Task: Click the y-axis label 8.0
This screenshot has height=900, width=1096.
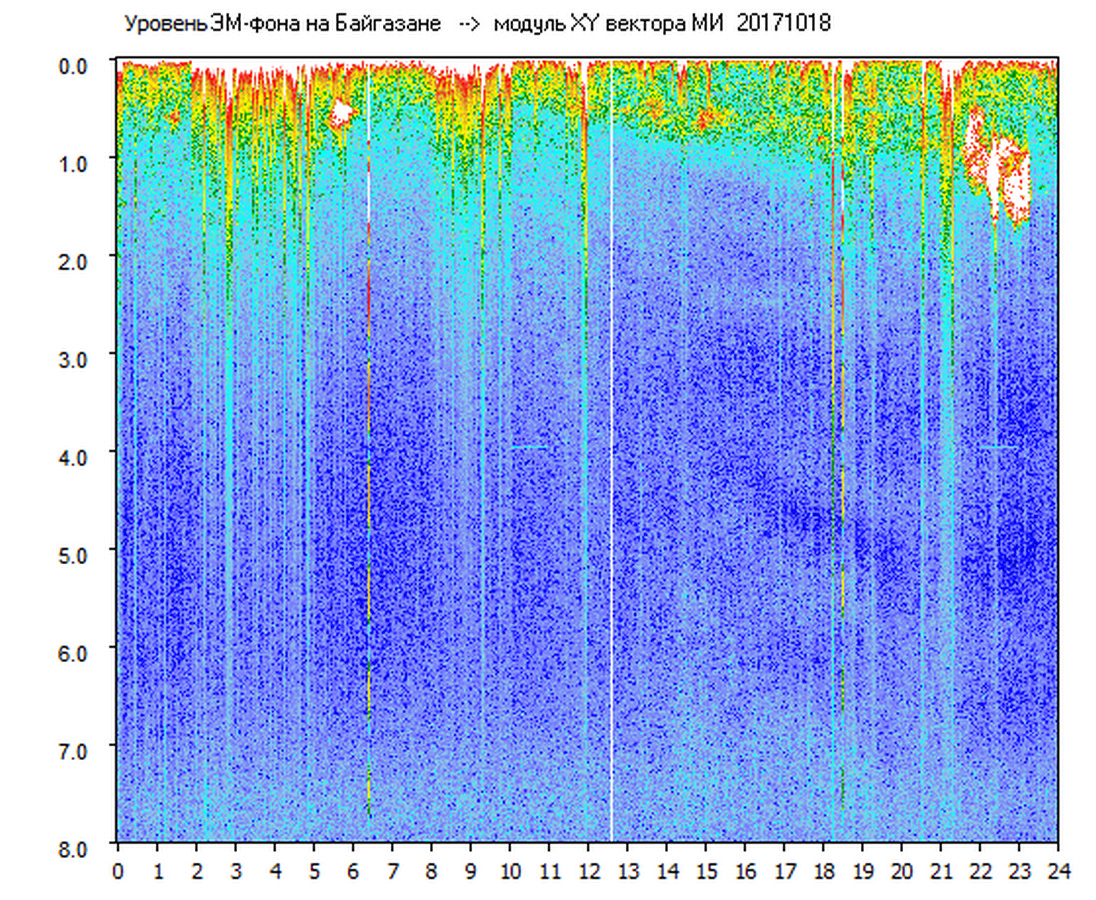Action: pyautogui.click(x=77, y=847)
